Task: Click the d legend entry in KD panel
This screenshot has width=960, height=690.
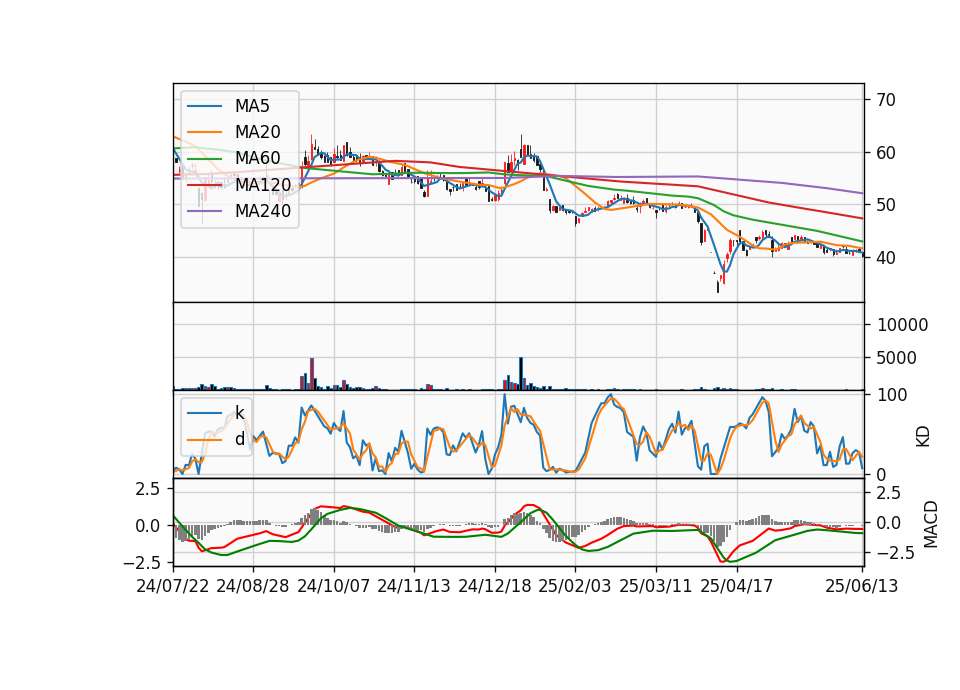Action: [216, 439]
